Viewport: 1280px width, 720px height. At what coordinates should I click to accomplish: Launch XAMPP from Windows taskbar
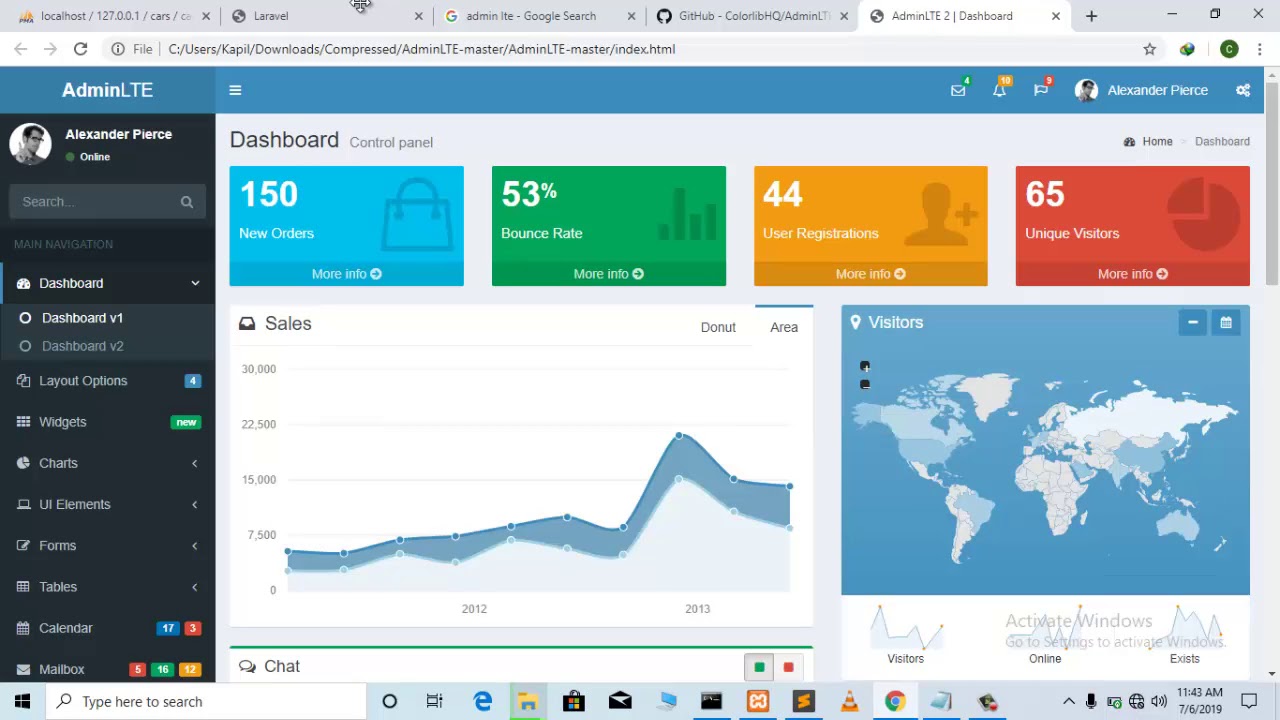pos(758,701)
